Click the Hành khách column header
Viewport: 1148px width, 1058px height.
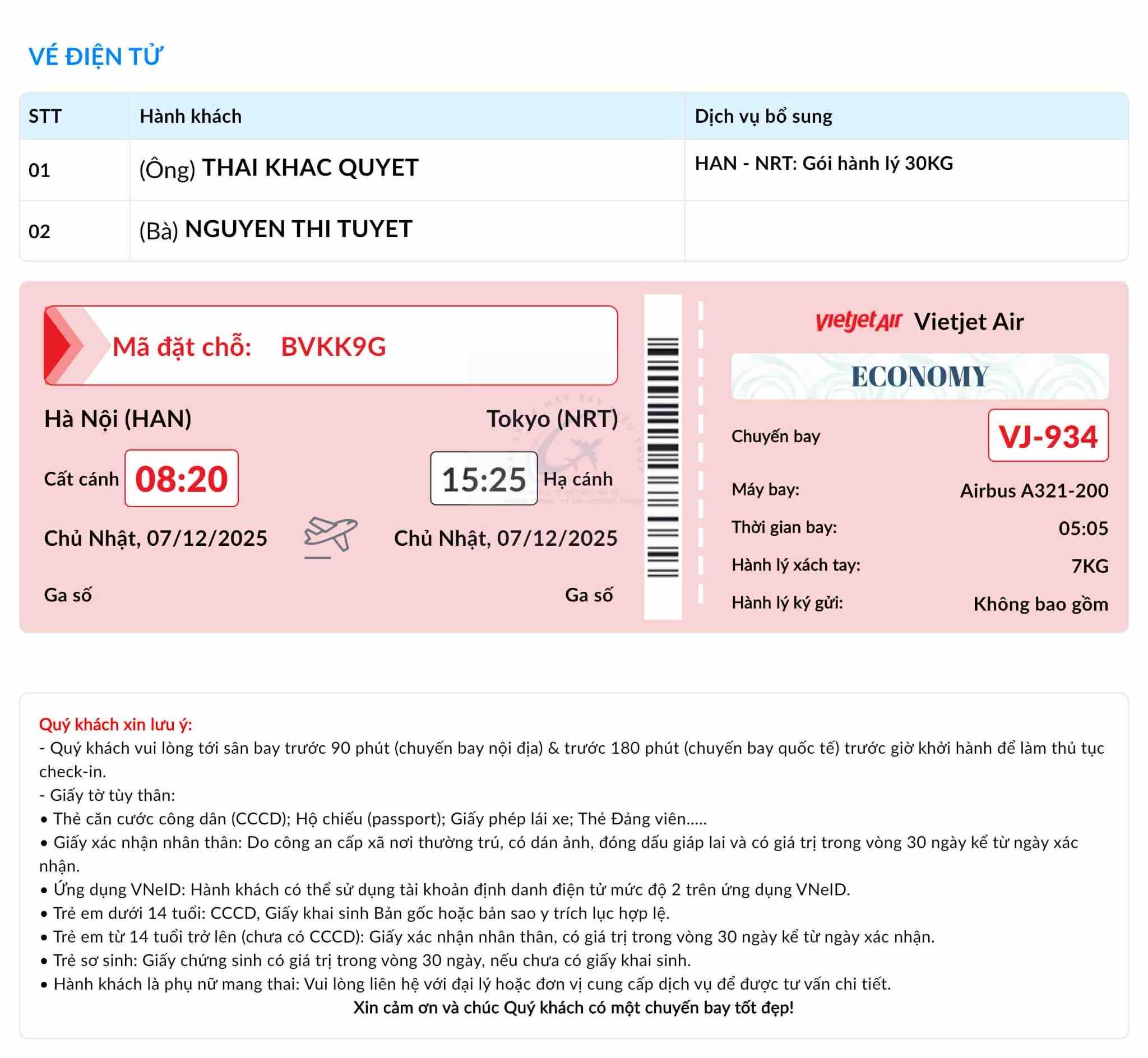tap(191, 116)
